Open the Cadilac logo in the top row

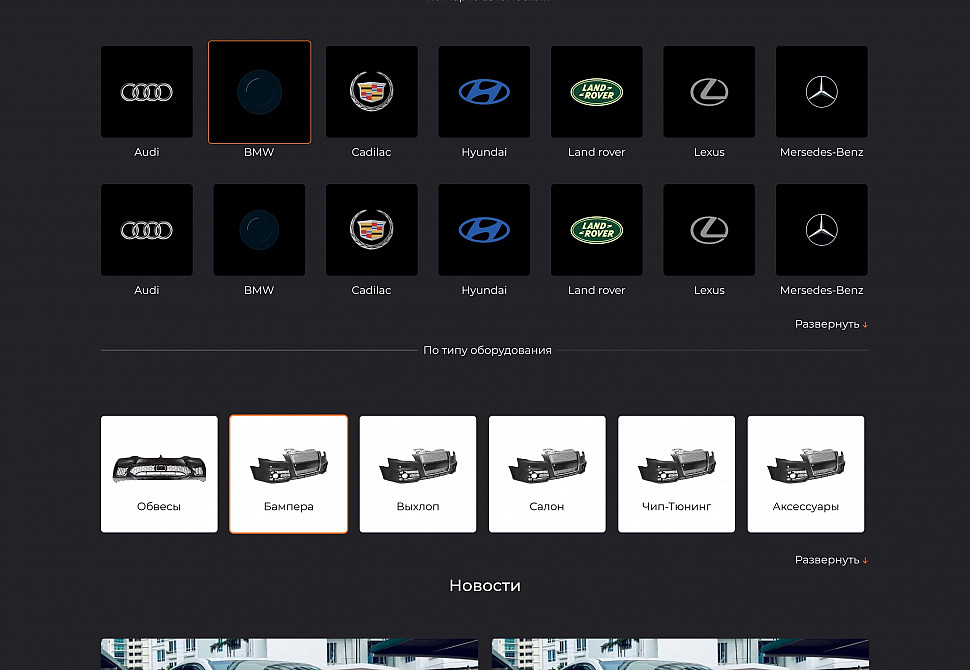point(372,92)
